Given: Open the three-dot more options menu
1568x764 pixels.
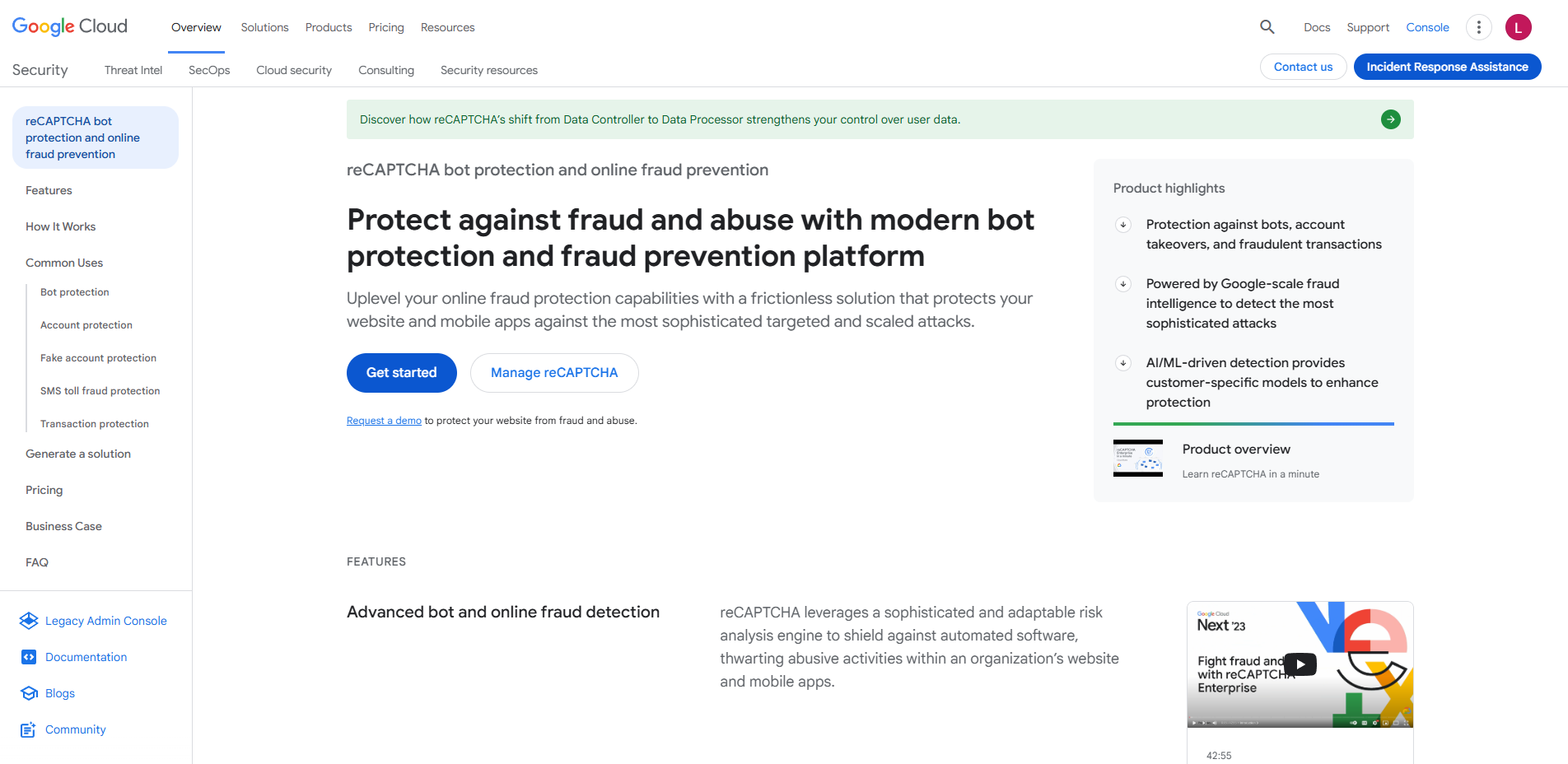Looking at the screenshot, I should (x=1479, y=27).
